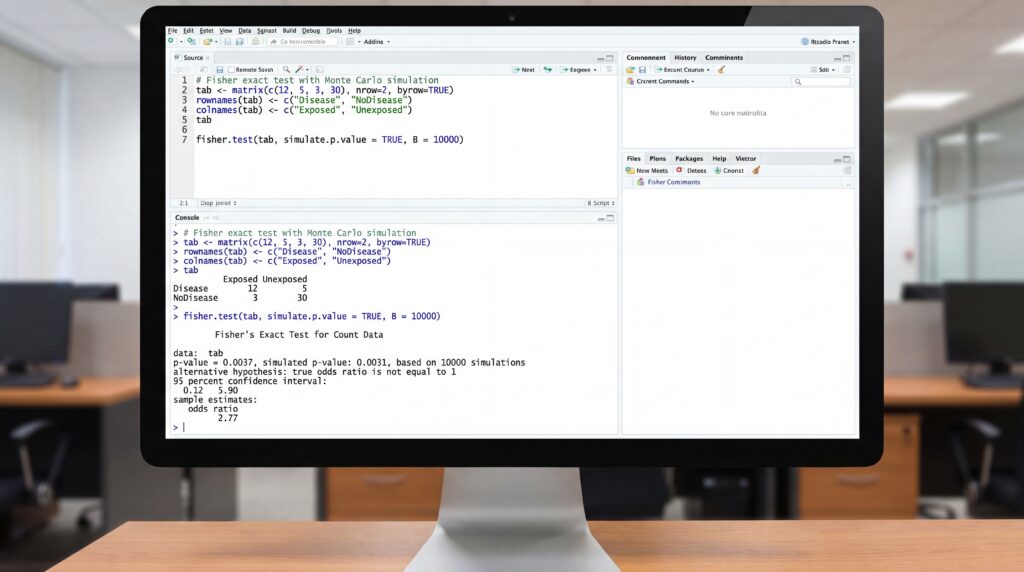Click the source editor Save icon
This screenshot has height=572, width=1024.
click(219, 69)
